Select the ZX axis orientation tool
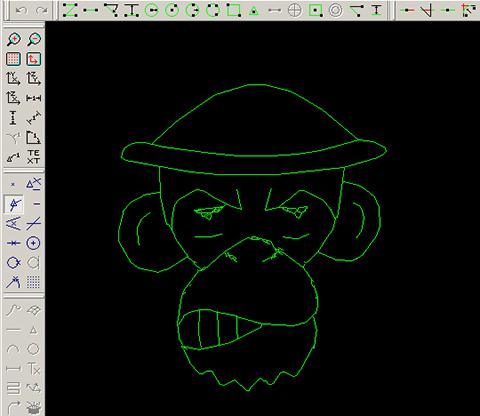Image resolution: width=480 pixels, height=416 pixels. pyautogui.click(x=13, y=98)
